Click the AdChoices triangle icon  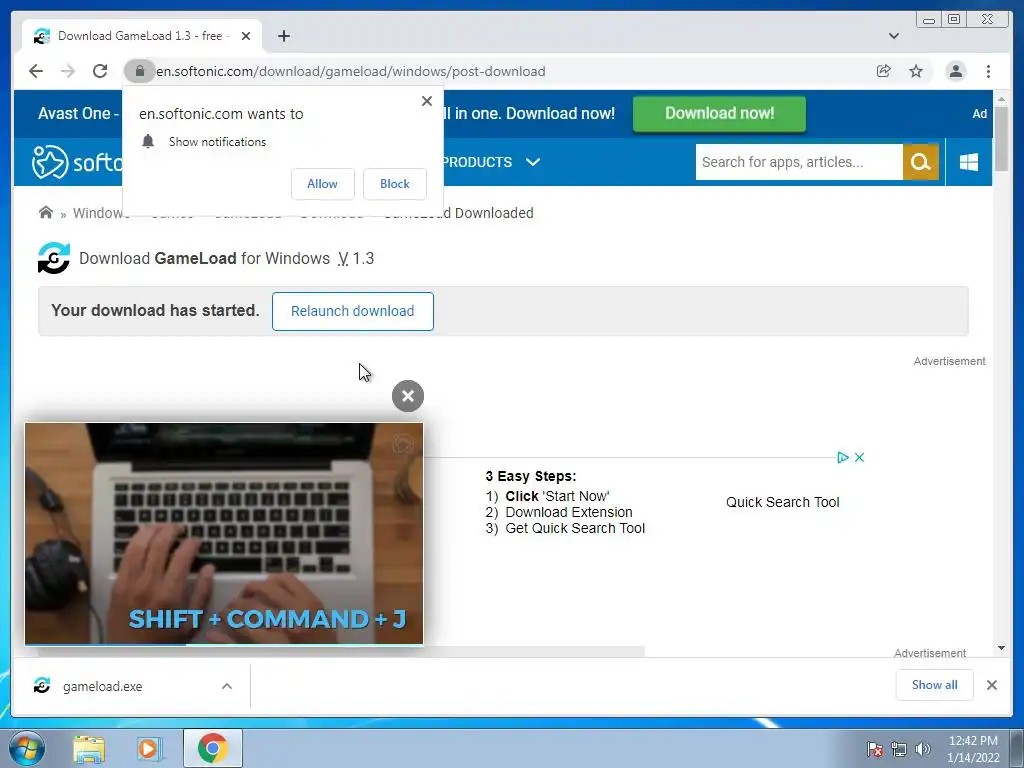pyautogui.click(x=842, y=457)
